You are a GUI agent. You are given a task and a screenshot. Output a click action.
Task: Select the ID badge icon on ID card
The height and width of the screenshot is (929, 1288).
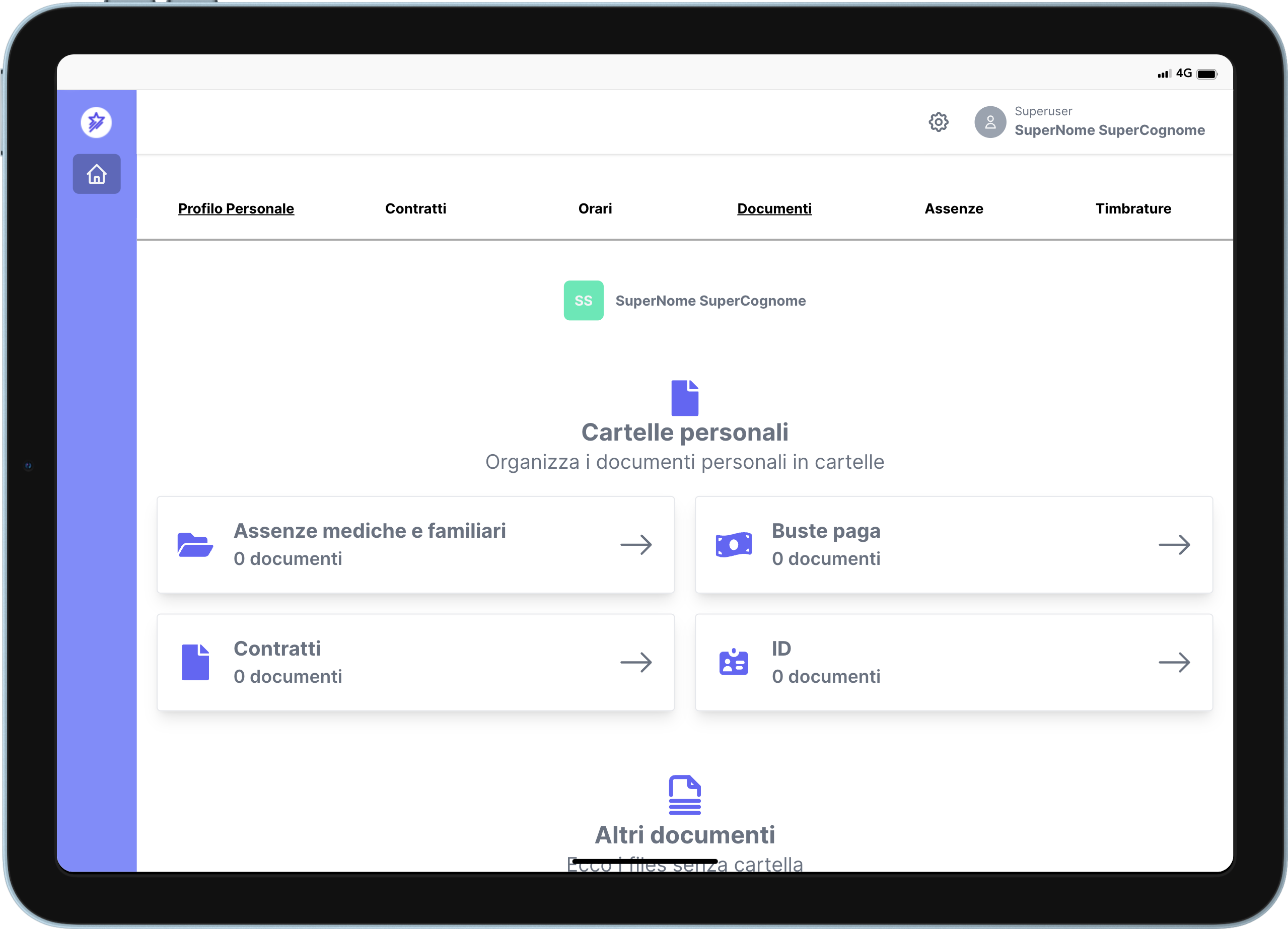pos(734,662)
